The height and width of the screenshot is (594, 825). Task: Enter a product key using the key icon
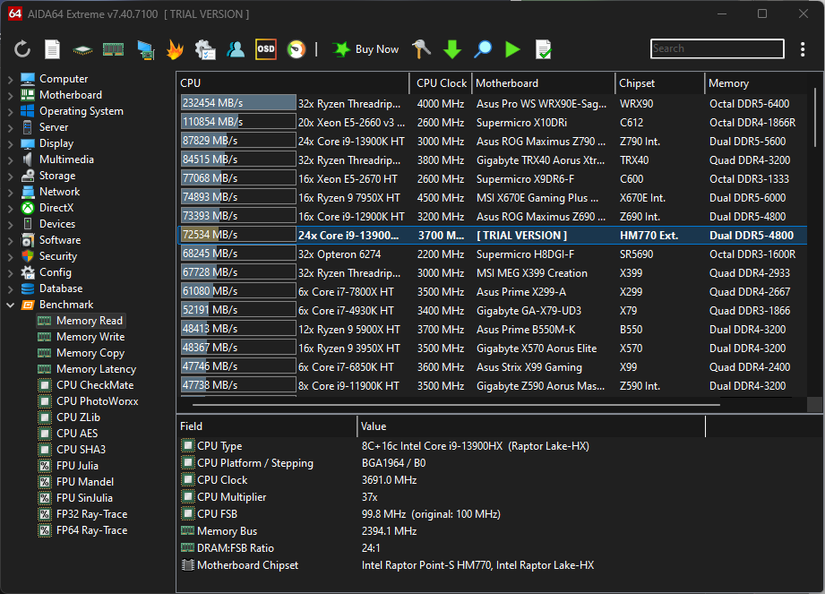tap(420, 49)
